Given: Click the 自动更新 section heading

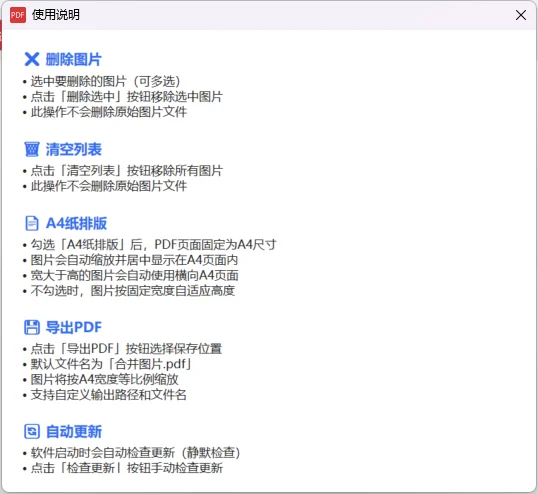Looking at the screenshot, I should [x=74, y=432].
